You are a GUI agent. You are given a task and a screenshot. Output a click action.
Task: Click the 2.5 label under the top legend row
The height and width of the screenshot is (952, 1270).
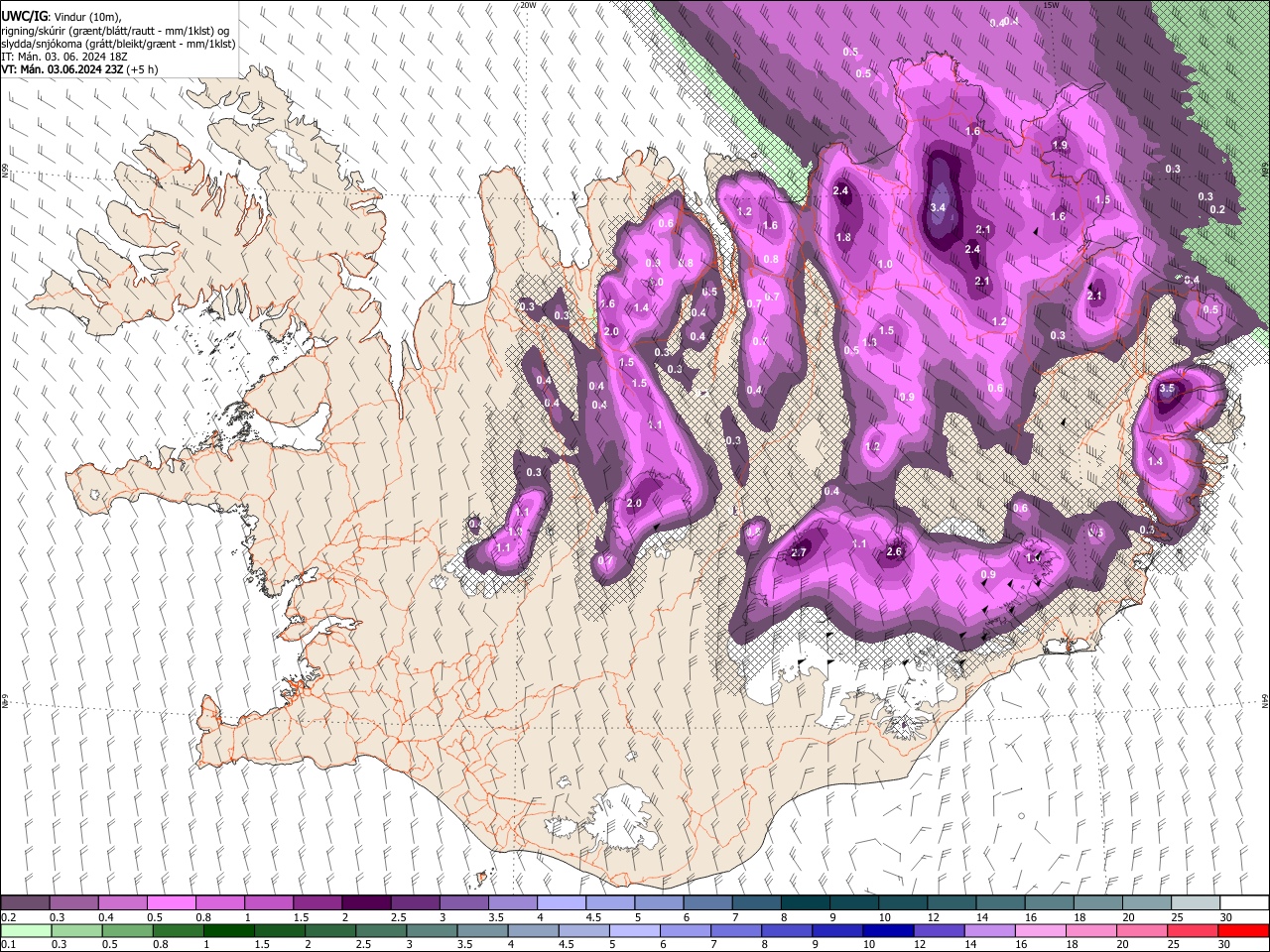(x=398, y=917)
